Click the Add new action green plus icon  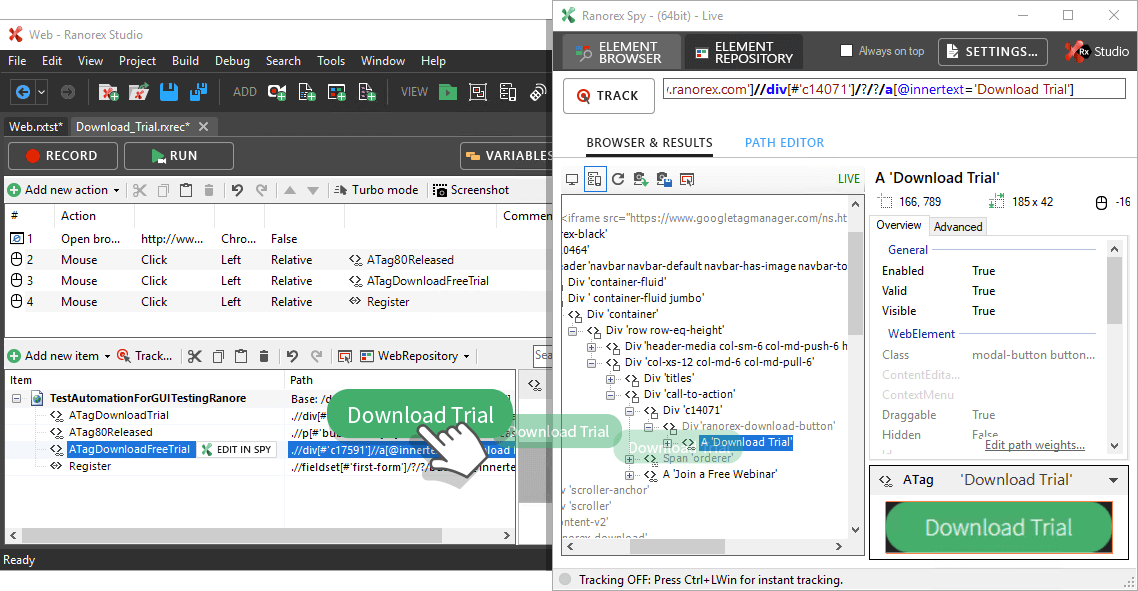click(x=13, y=189)
